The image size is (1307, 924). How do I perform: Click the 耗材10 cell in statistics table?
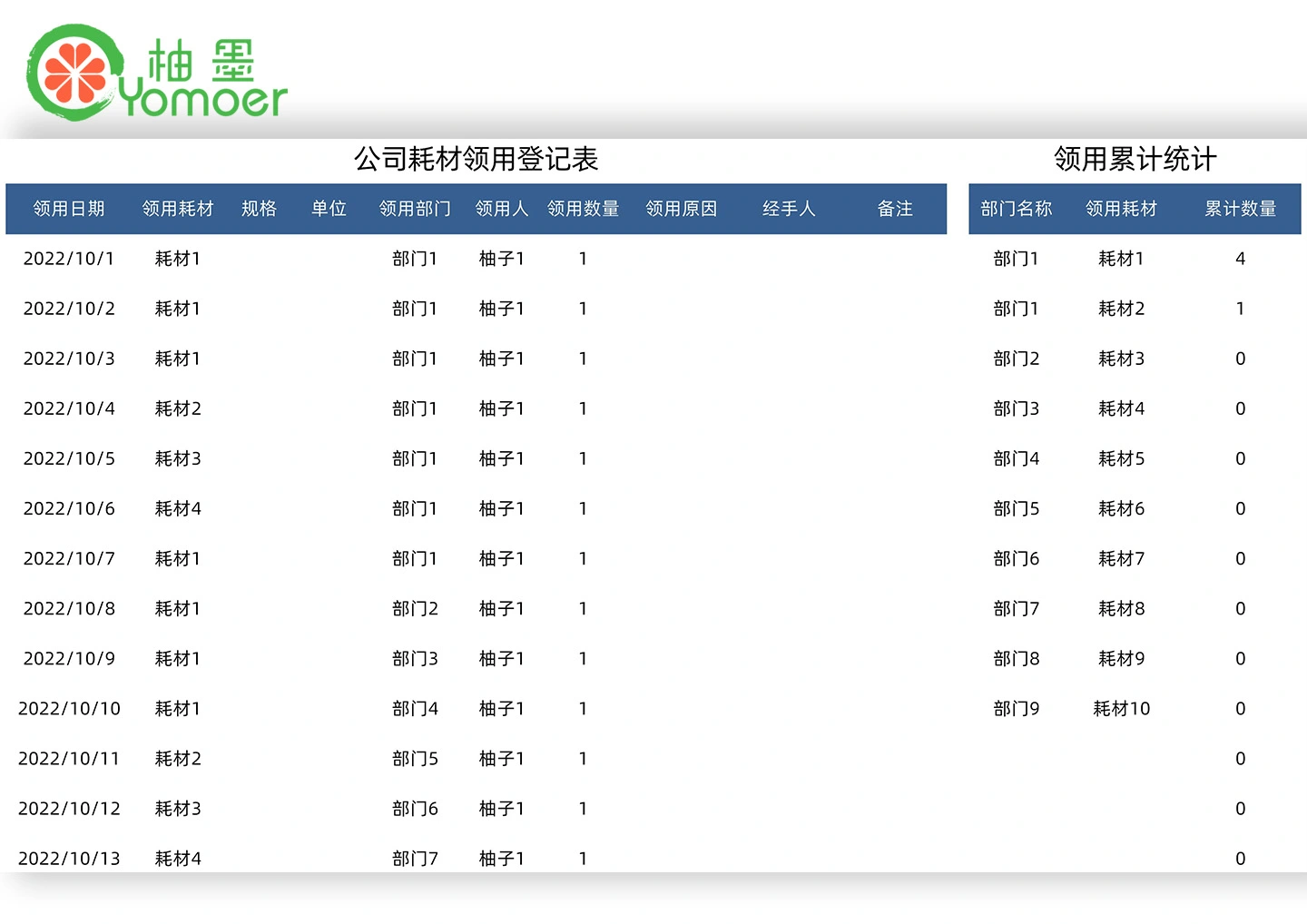point(1121,708)
